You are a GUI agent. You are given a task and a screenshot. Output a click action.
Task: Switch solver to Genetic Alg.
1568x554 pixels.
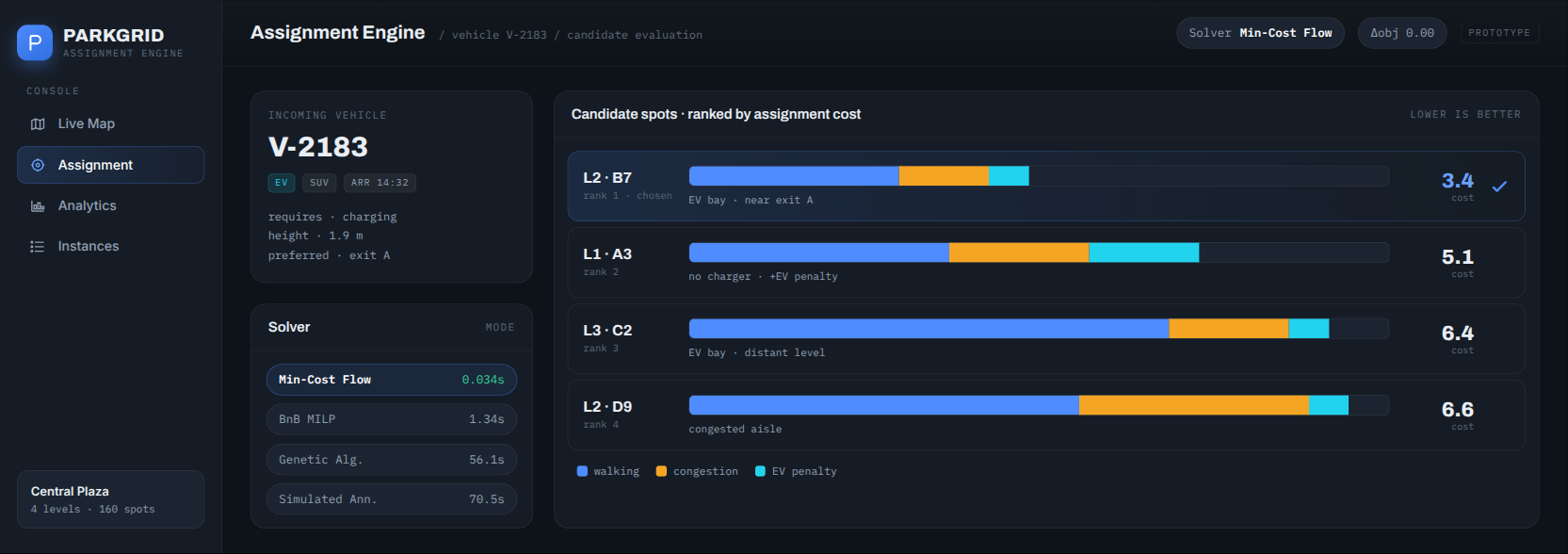(392, 460)
